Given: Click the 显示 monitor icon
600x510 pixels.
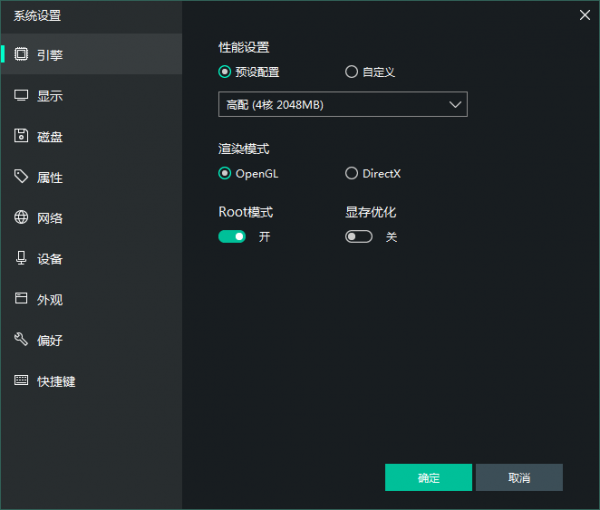Looking at the screenshot, I should click(x=21, y=95).
